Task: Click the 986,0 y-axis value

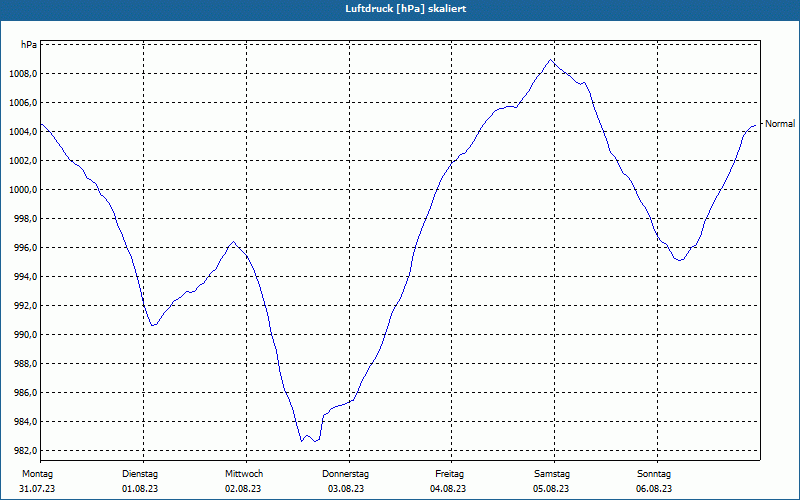Action: pos(25,393)
